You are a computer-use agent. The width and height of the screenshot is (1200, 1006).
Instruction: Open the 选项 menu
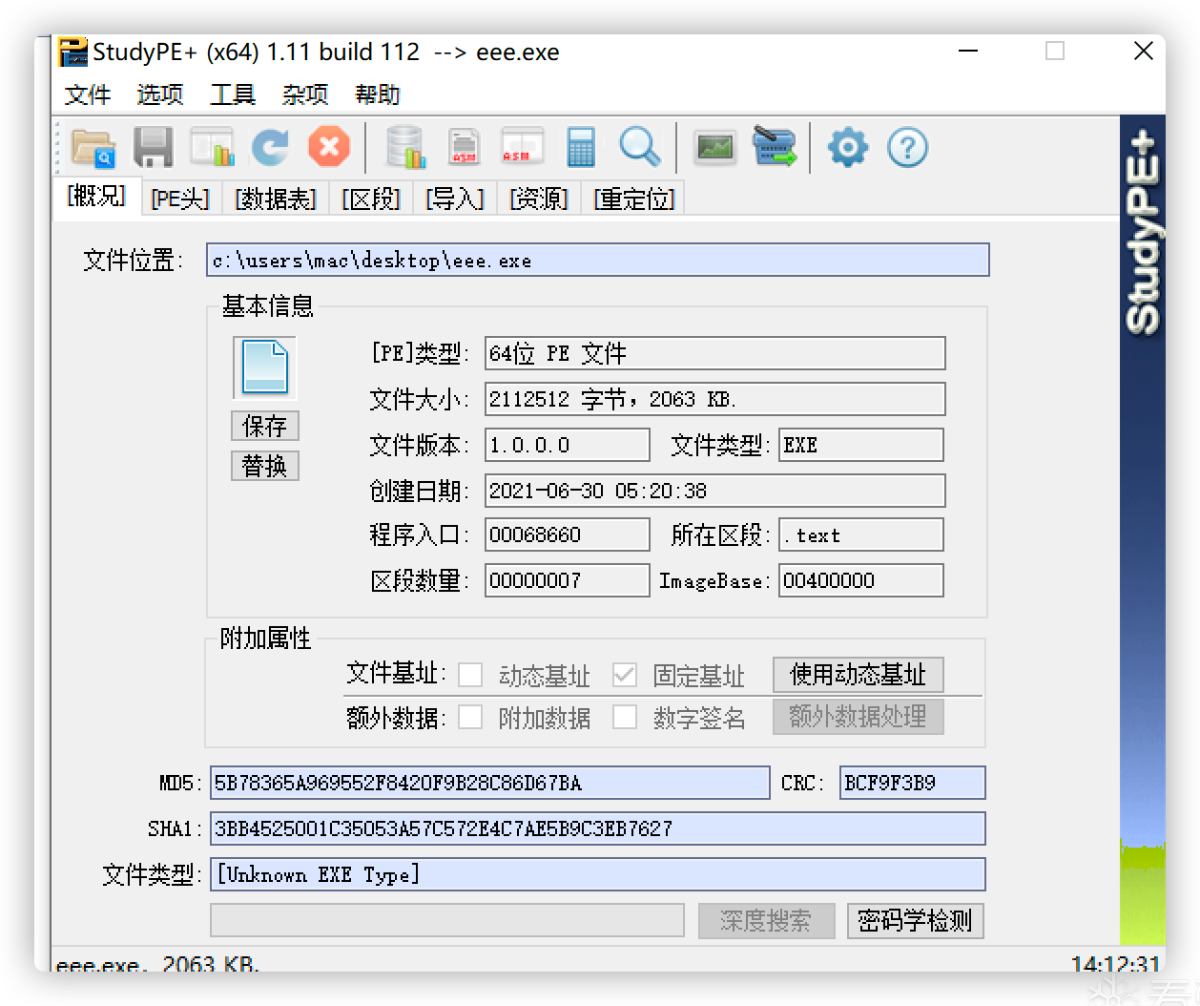coord(160,95)
